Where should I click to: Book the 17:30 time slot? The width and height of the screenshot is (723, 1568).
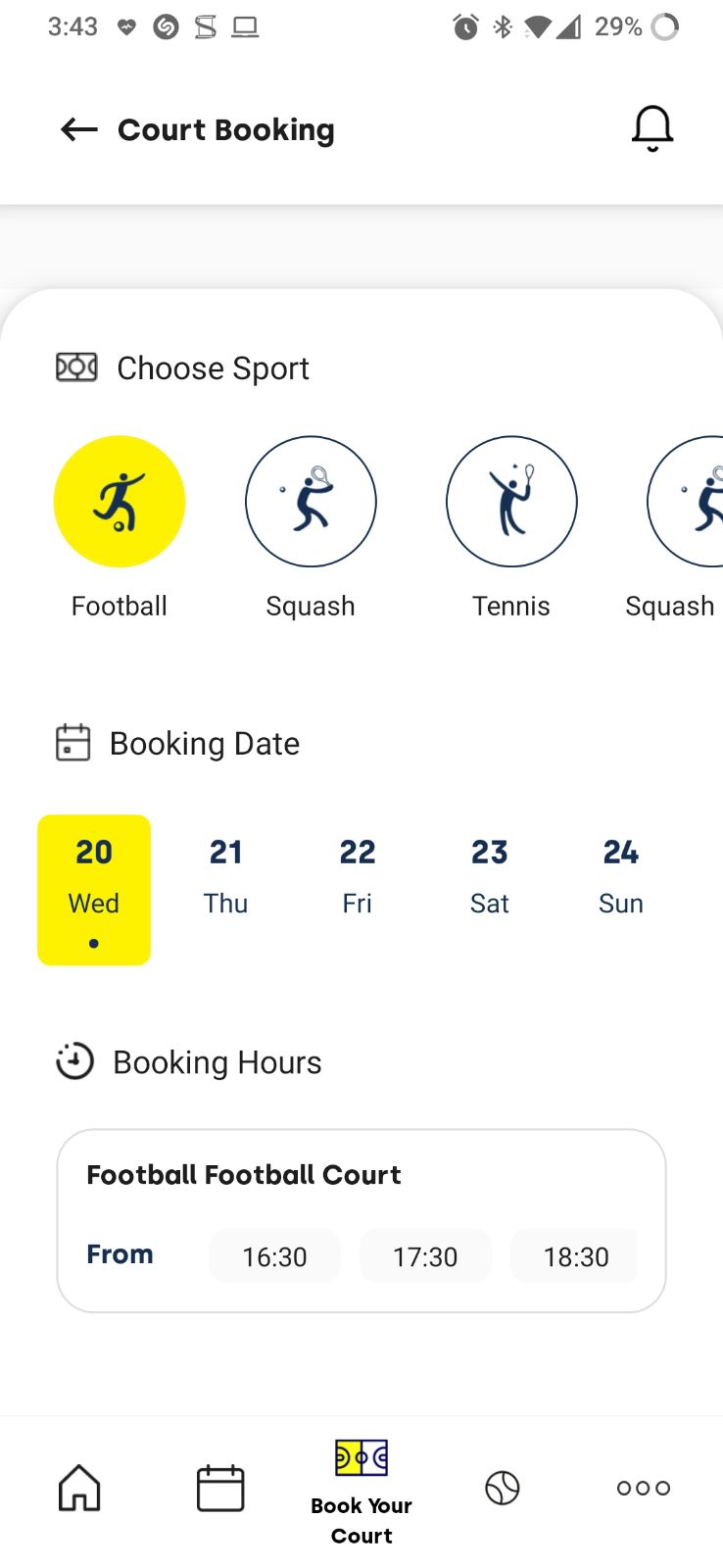(x=425, y=1256)
